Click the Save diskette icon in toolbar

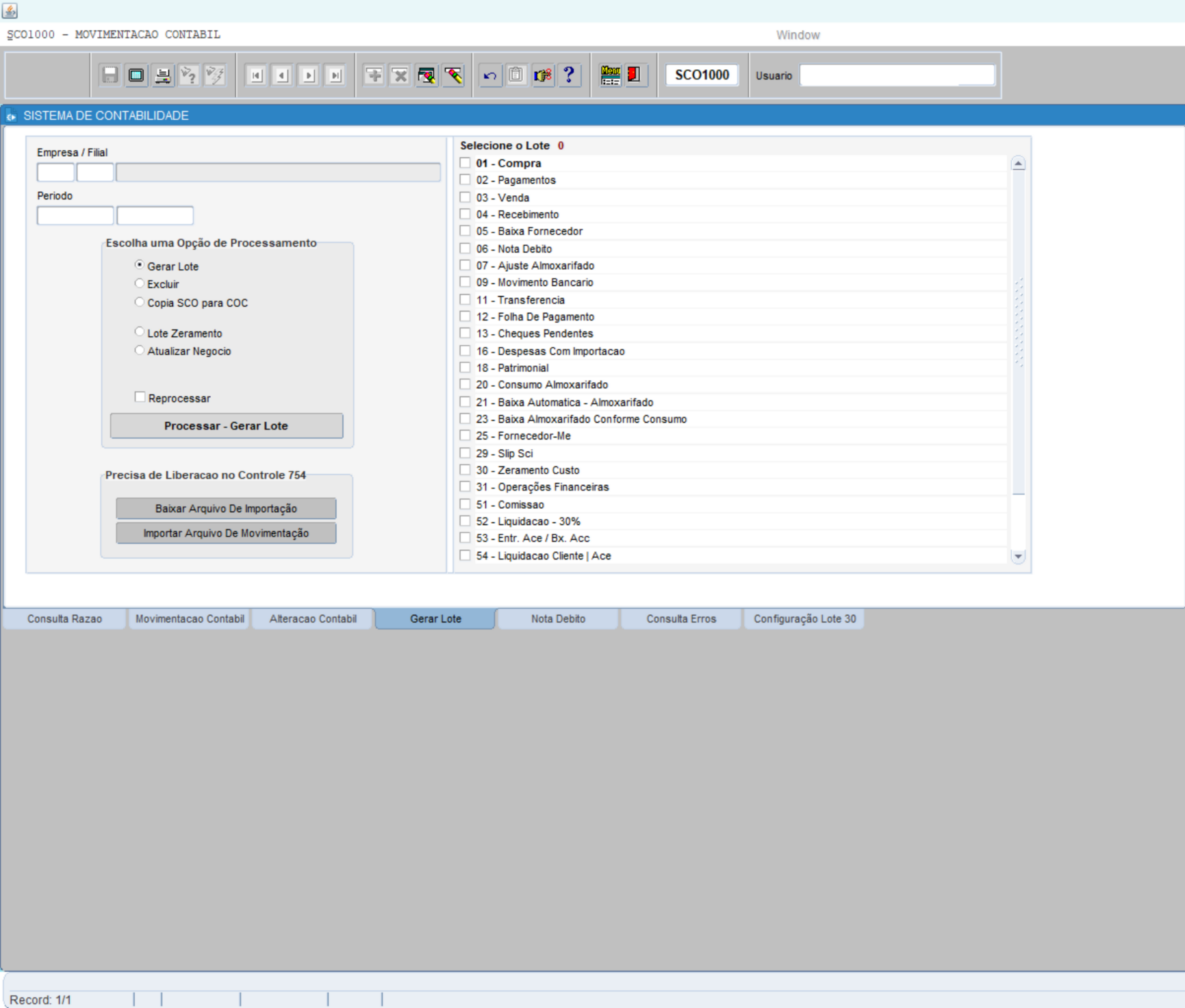coord(110,75)
